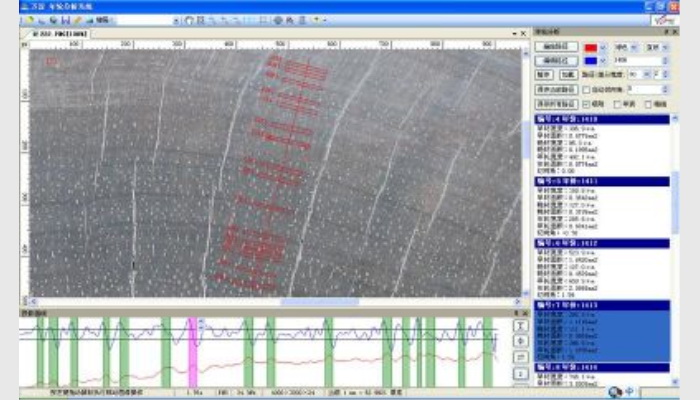Click the purple floppy disk save icon

click(65, 20)
